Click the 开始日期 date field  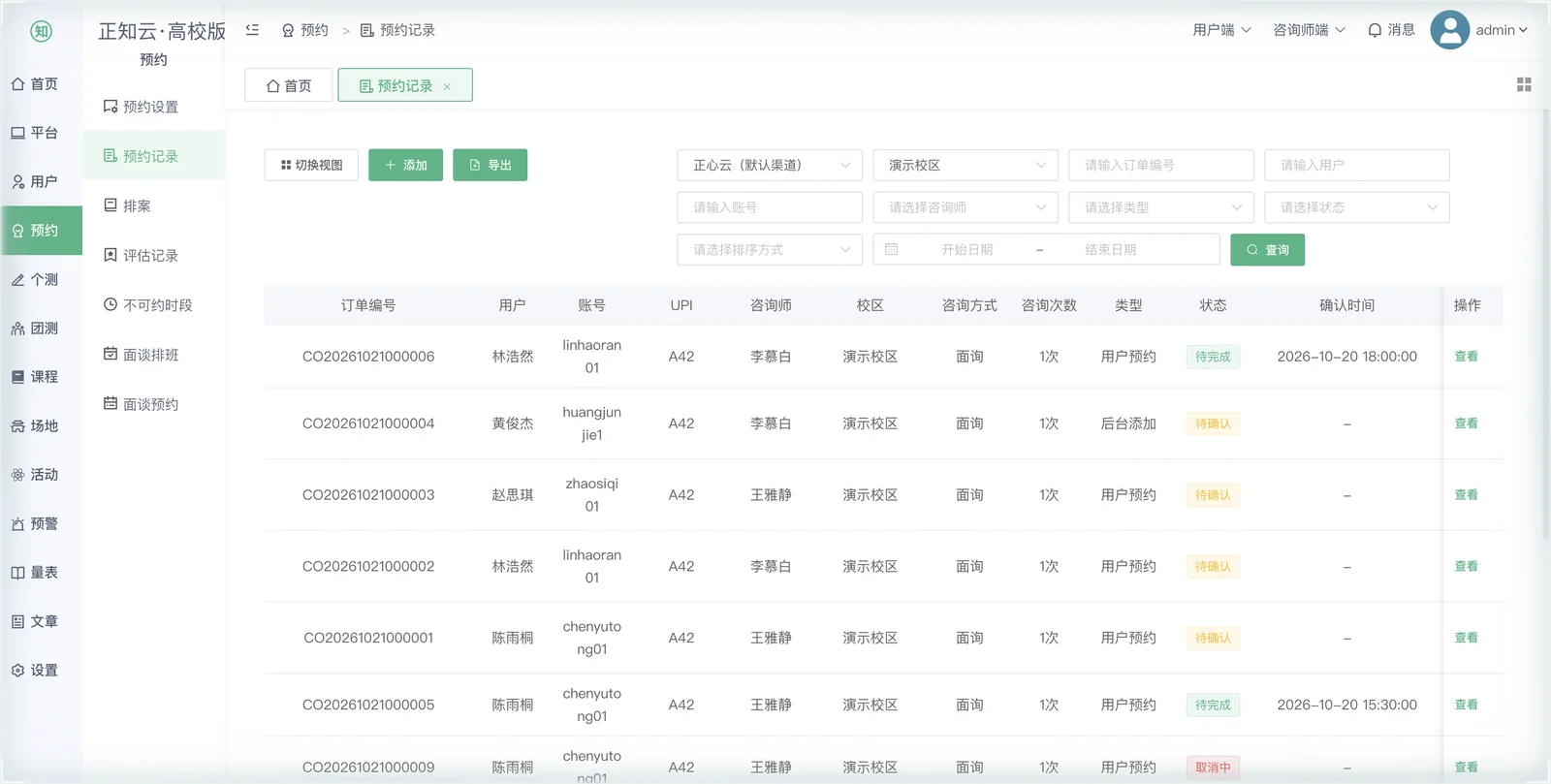pos(966,250)
